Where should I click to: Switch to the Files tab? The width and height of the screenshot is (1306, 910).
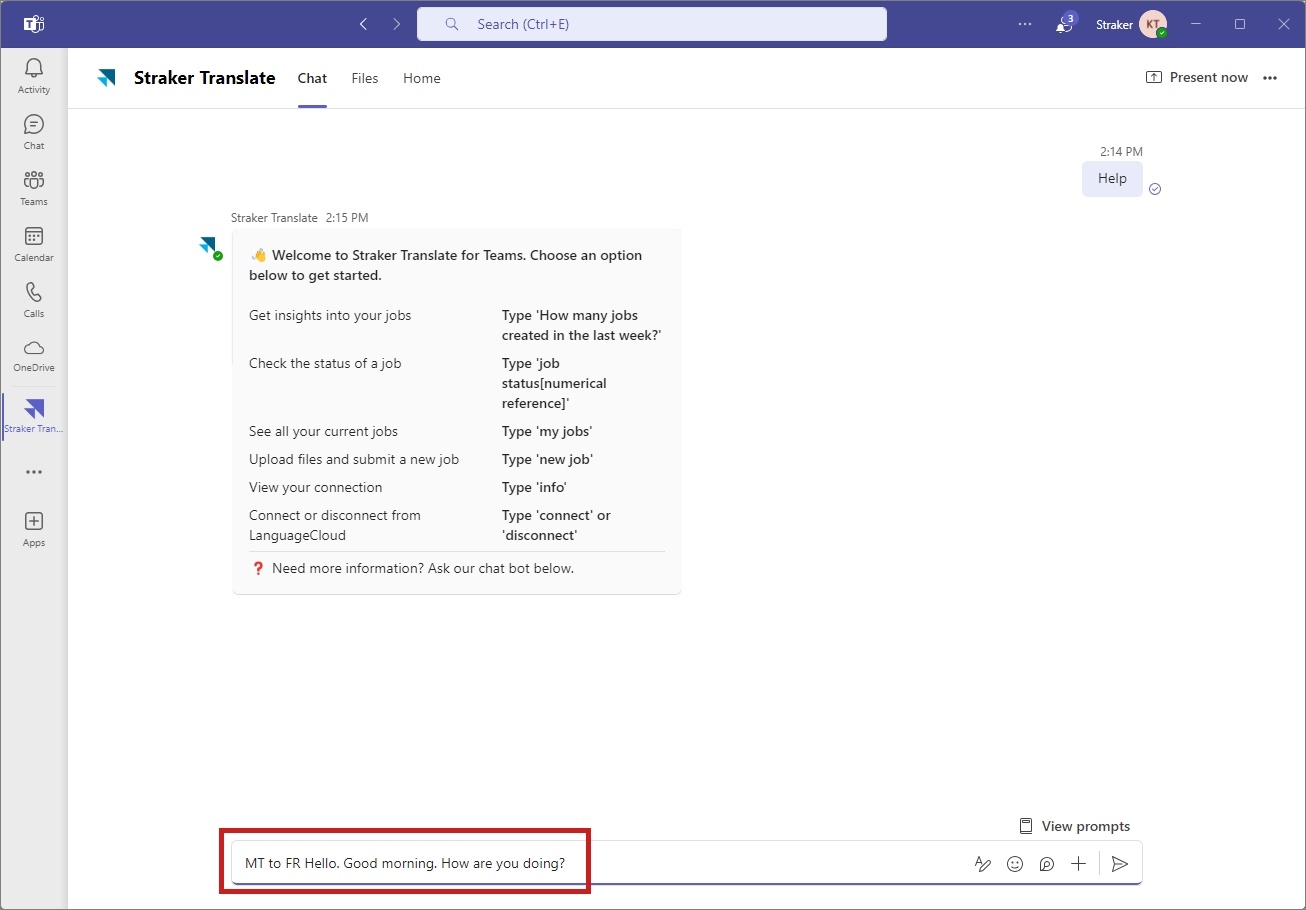tap(365, 78)
